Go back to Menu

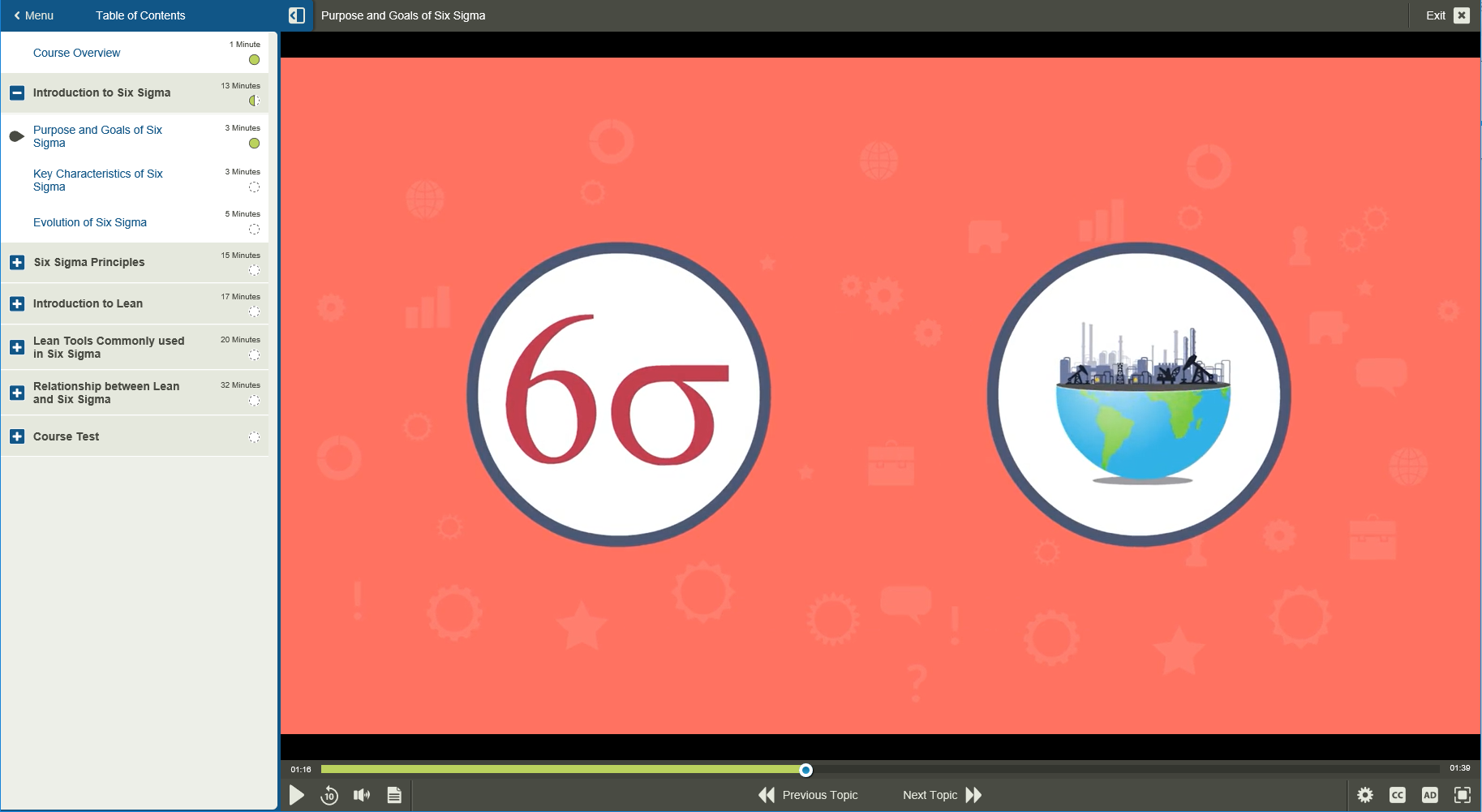click(x=33, y=15)
